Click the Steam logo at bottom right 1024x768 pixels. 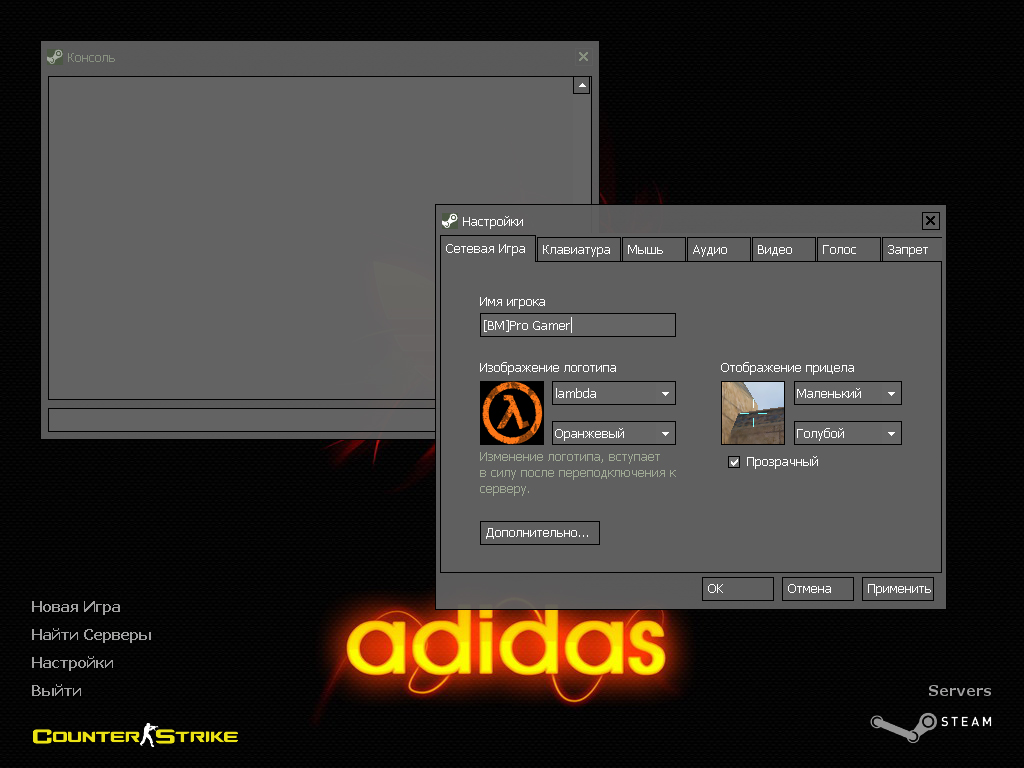pyautogui.click(x=931, y=726)
